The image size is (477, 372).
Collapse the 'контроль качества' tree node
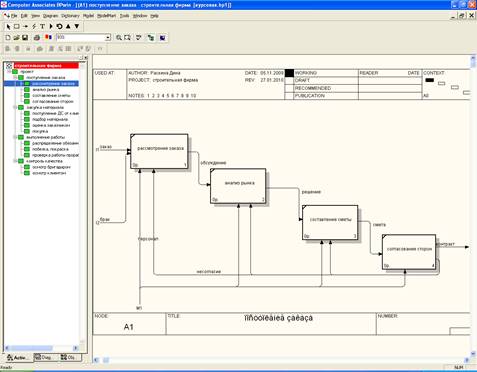(x=15, y=161)
